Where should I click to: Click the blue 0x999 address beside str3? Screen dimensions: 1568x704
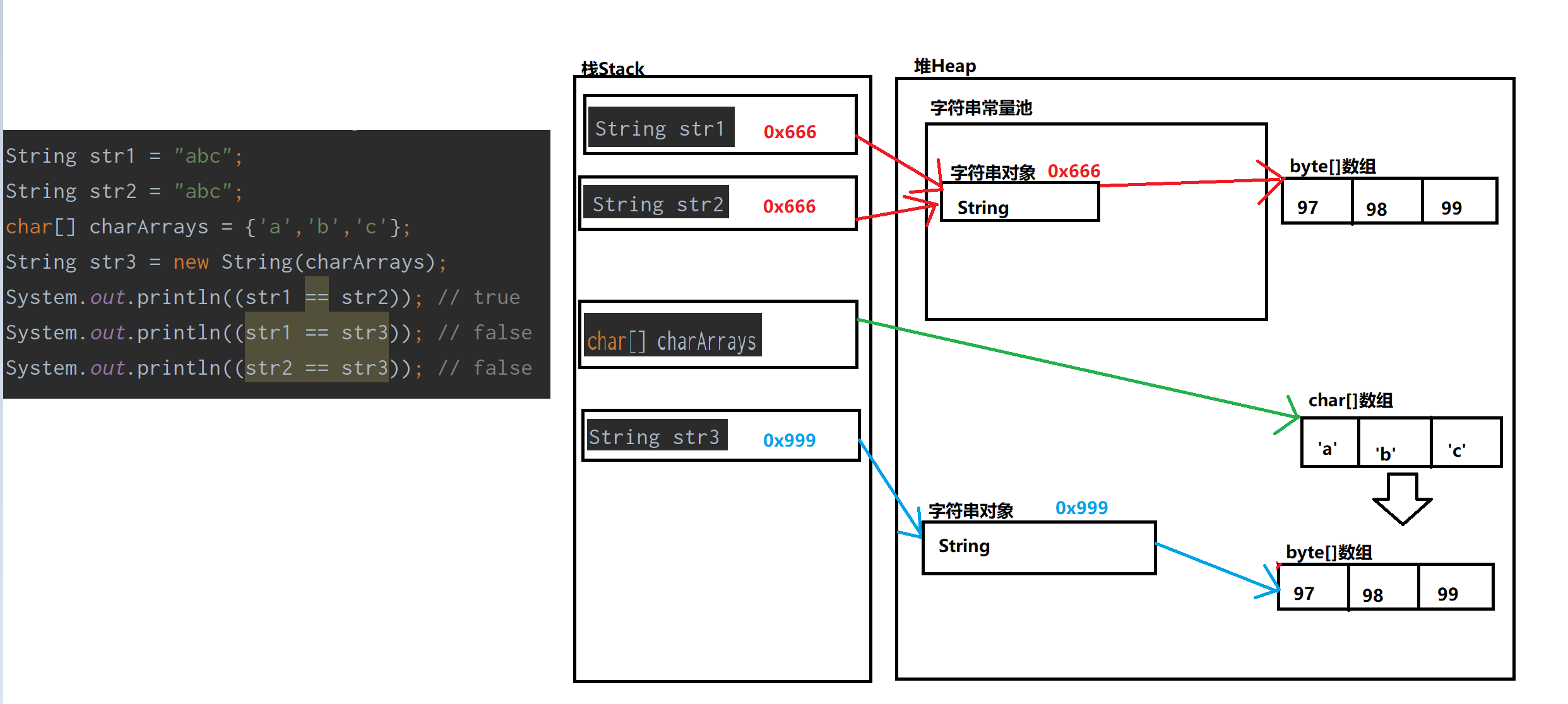[x=789, y=440]
